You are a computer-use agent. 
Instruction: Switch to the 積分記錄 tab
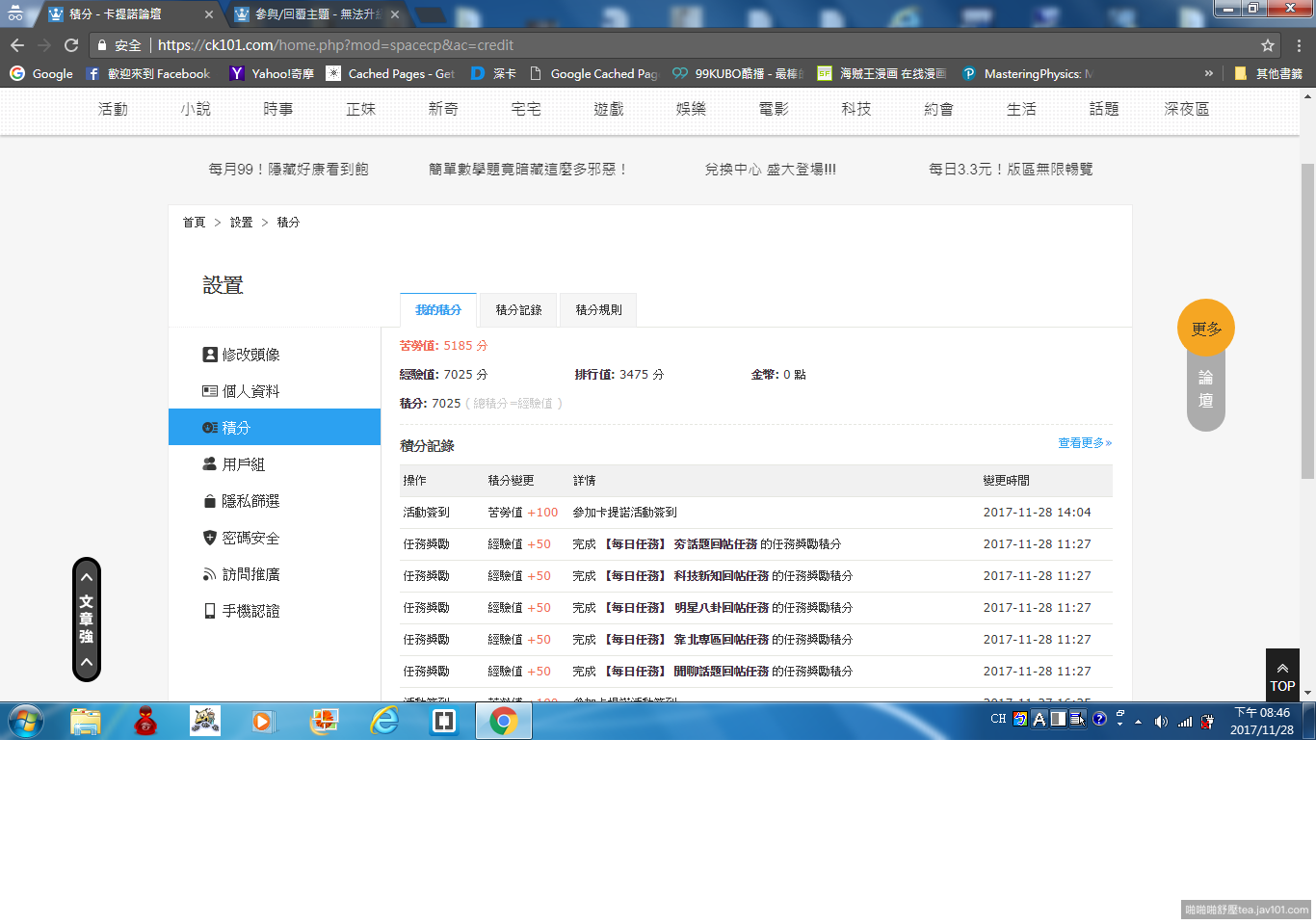tap(518, 310)
